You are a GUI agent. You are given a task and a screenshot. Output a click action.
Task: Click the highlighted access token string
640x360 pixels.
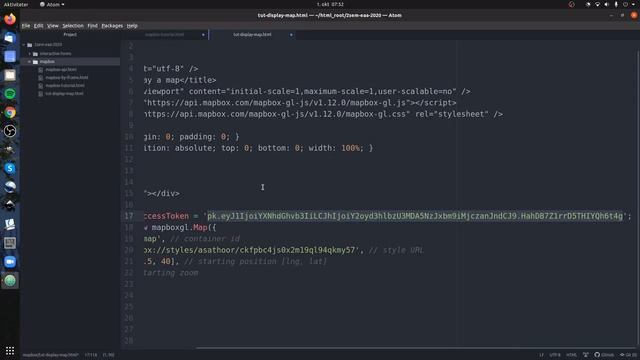415,216
